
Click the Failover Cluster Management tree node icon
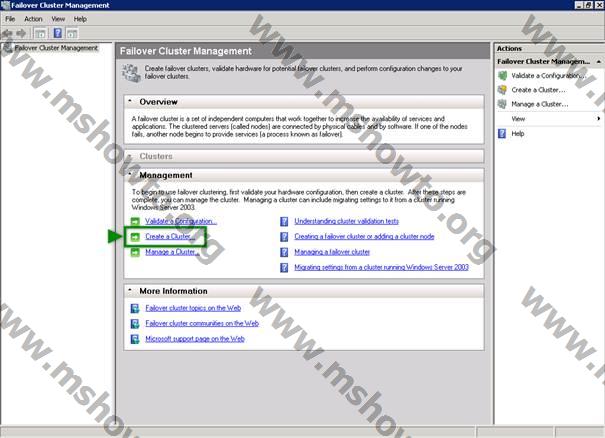[7, 48]
